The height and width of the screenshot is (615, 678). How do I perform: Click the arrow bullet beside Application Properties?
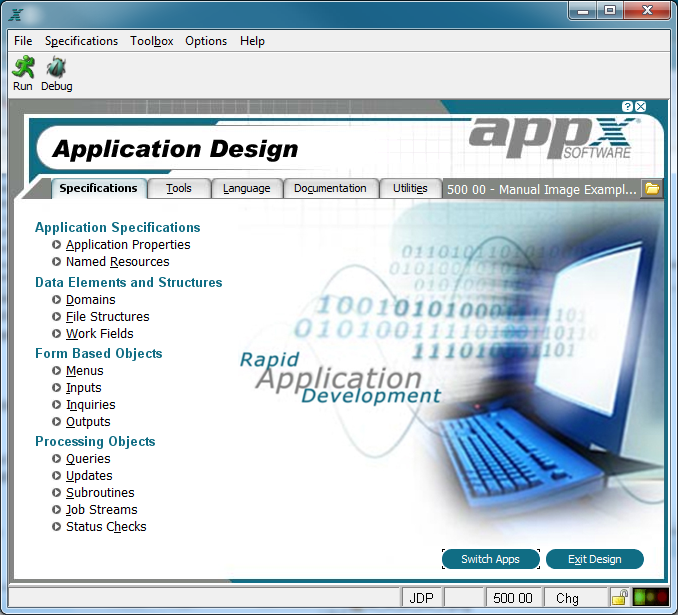pos(56,245)
